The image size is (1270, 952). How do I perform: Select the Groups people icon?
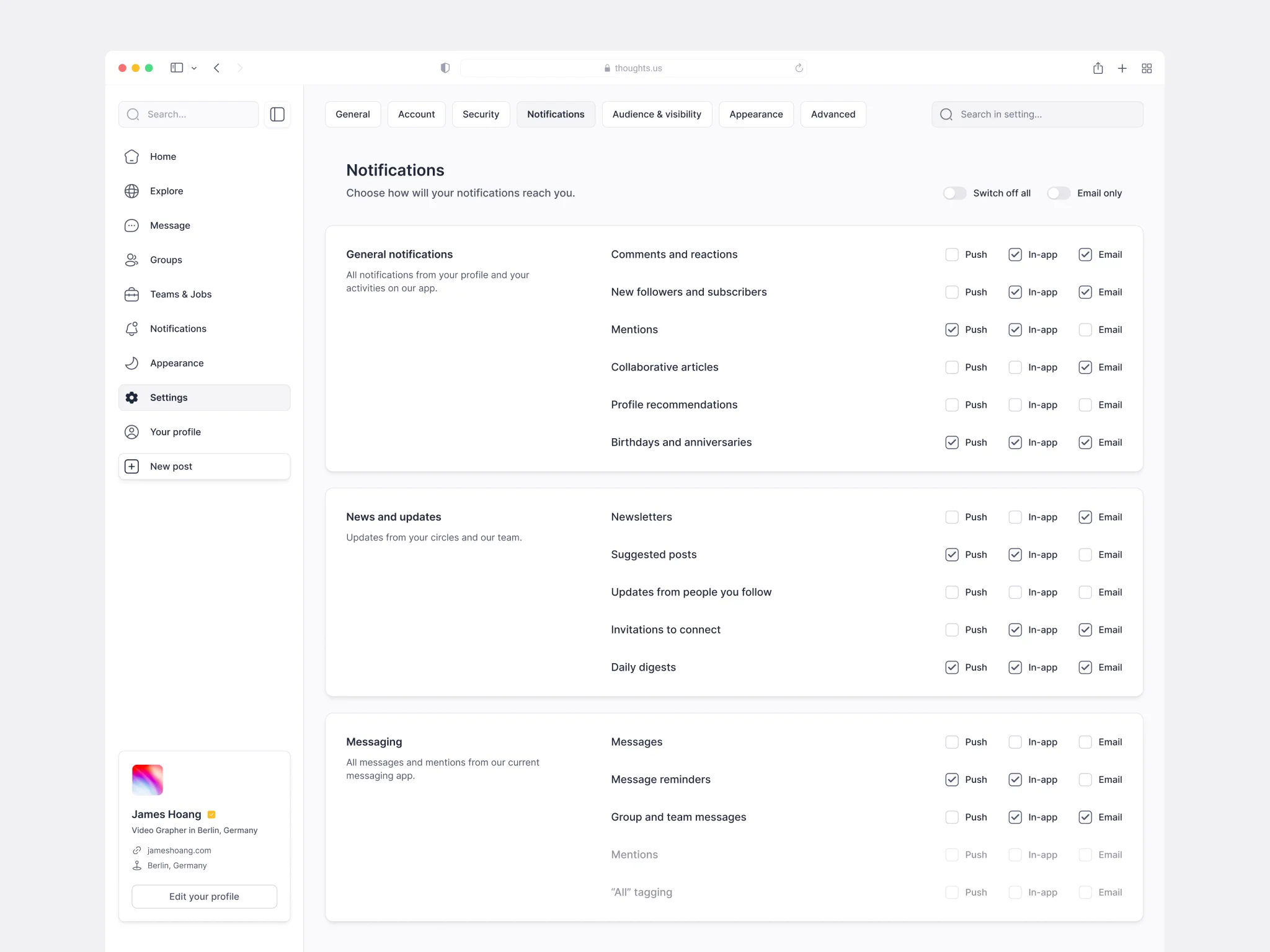[131, 260]
